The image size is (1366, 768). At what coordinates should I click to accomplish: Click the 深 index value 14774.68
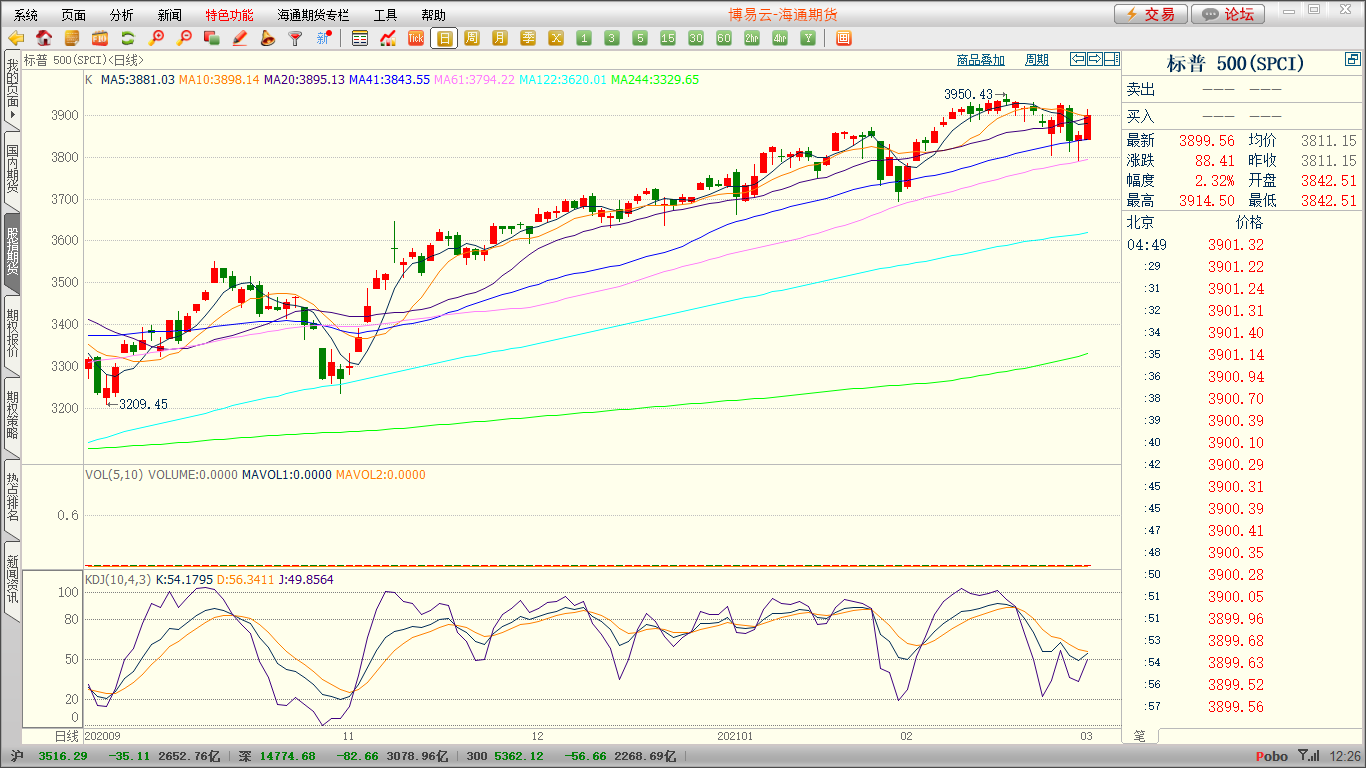click(287, 756)
